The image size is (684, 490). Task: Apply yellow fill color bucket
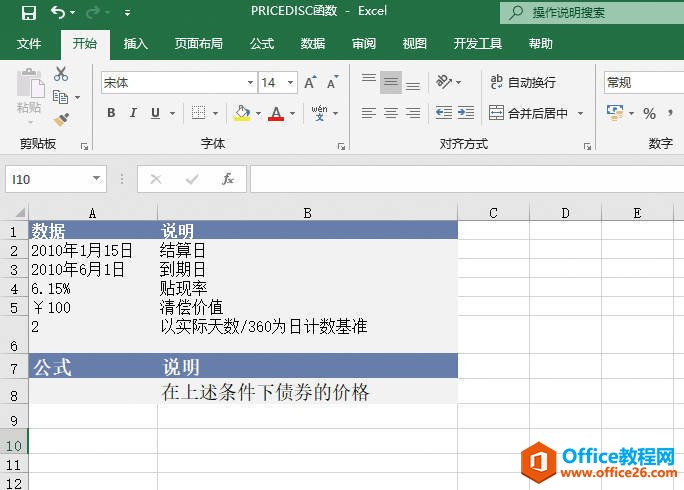[x=243, y=113]
